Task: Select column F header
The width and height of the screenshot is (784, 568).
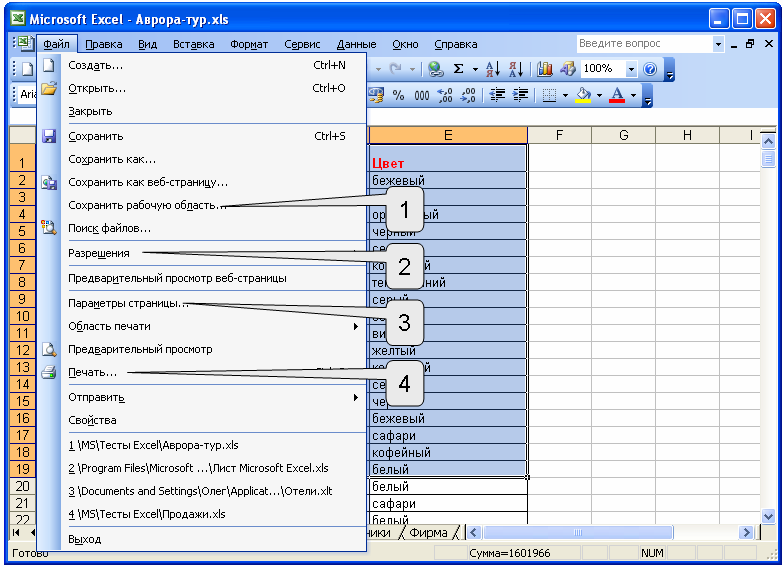Action: (x=560, y=135)
